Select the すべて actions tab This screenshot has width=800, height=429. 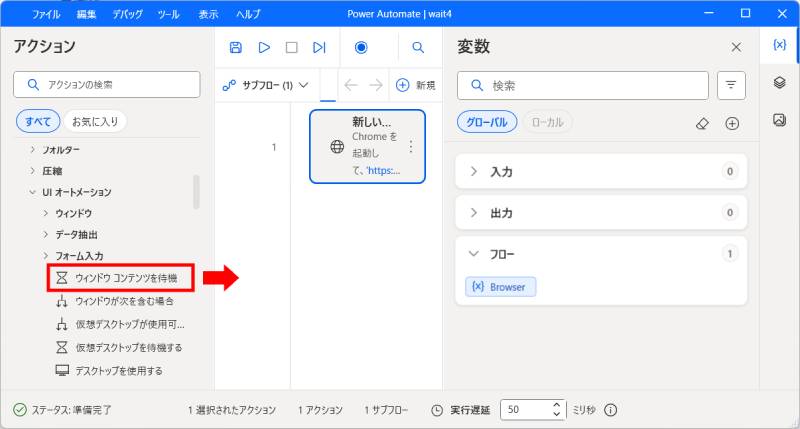coord(38,121)
